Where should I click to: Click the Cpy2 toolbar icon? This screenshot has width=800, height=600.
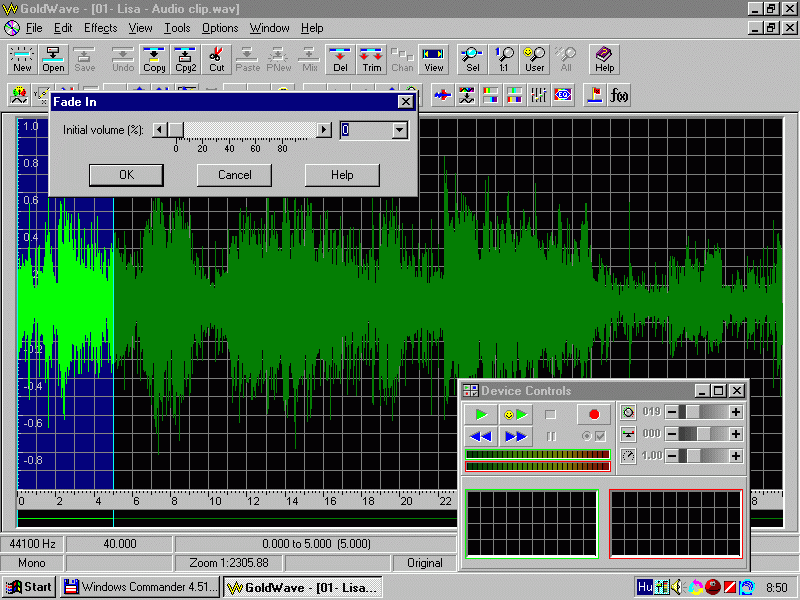[x=186, y=59]
